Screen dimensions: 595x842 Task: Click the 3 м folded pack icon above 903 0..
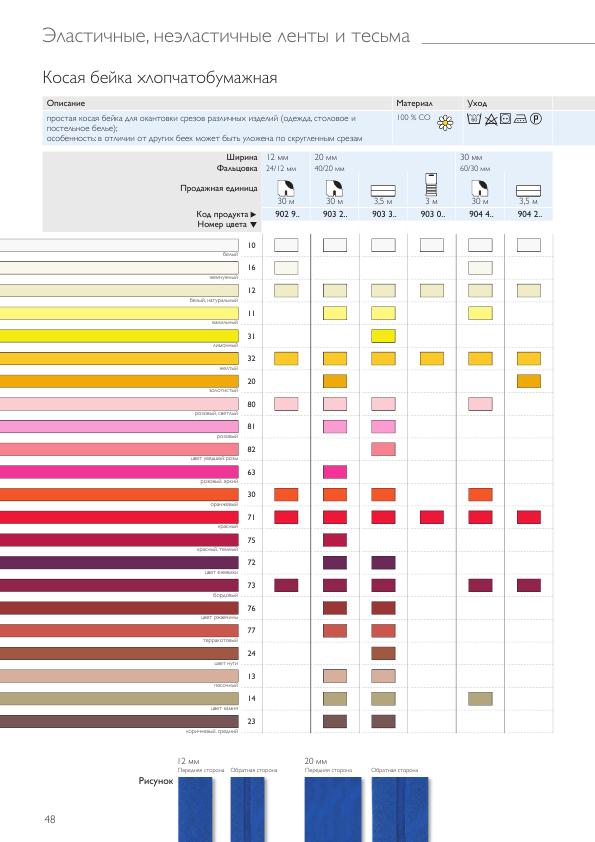[431, 185]
